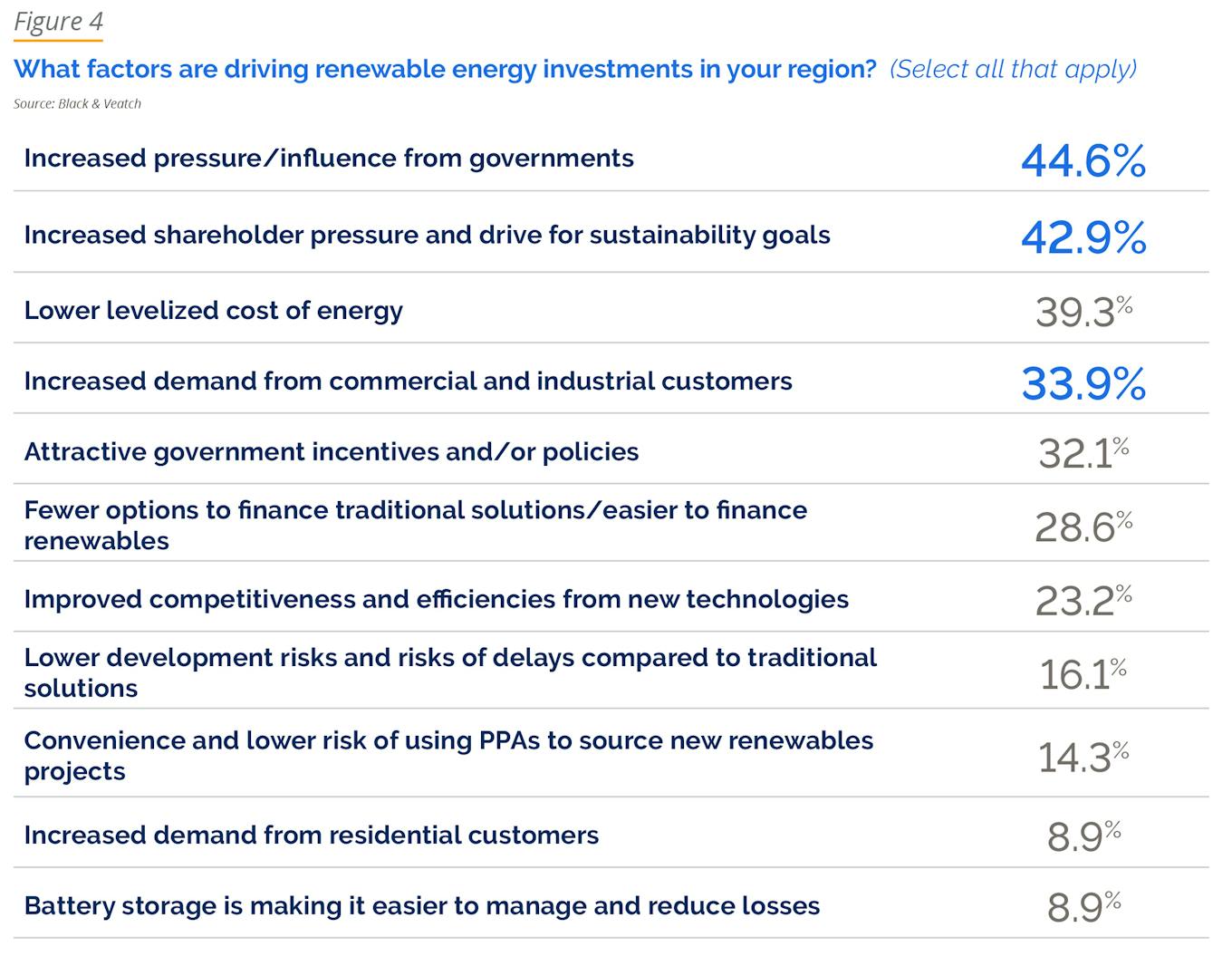This screenshot has width=1232, height=966.
Task: Click "Attractive government incentives and/or policies" label
Action: tap(332, 452)
